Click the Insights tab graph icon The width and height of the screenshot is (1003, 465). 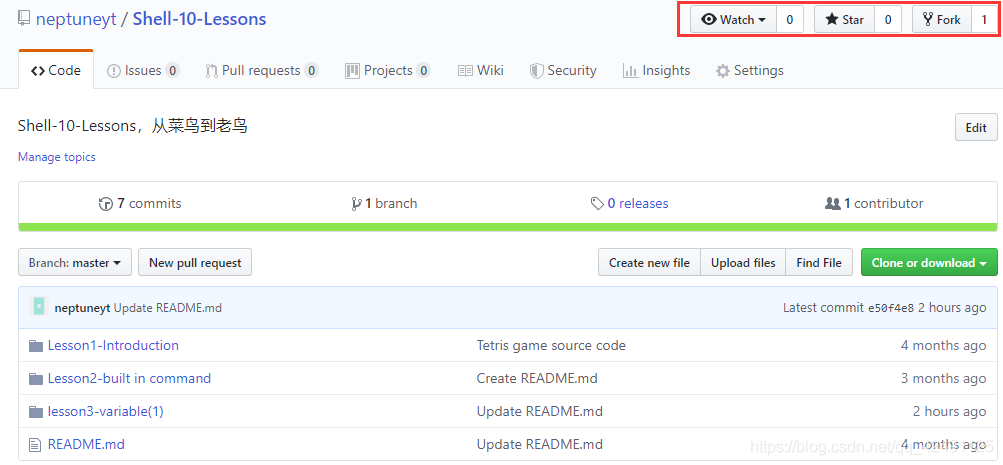coord(630,71)
